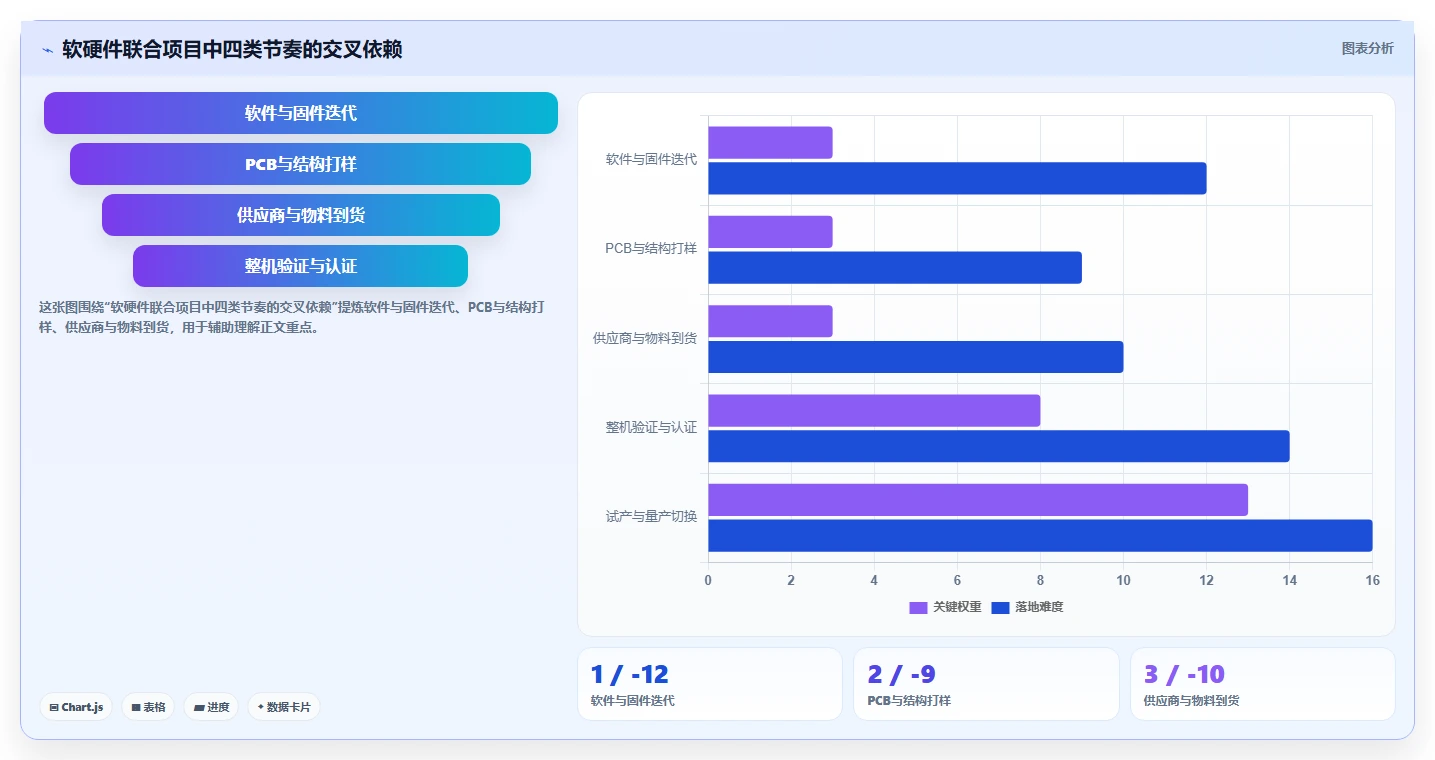This screenshot has width=1435, height=760.
Task: Click the 图表分析 label in header
Action: 1367,48
